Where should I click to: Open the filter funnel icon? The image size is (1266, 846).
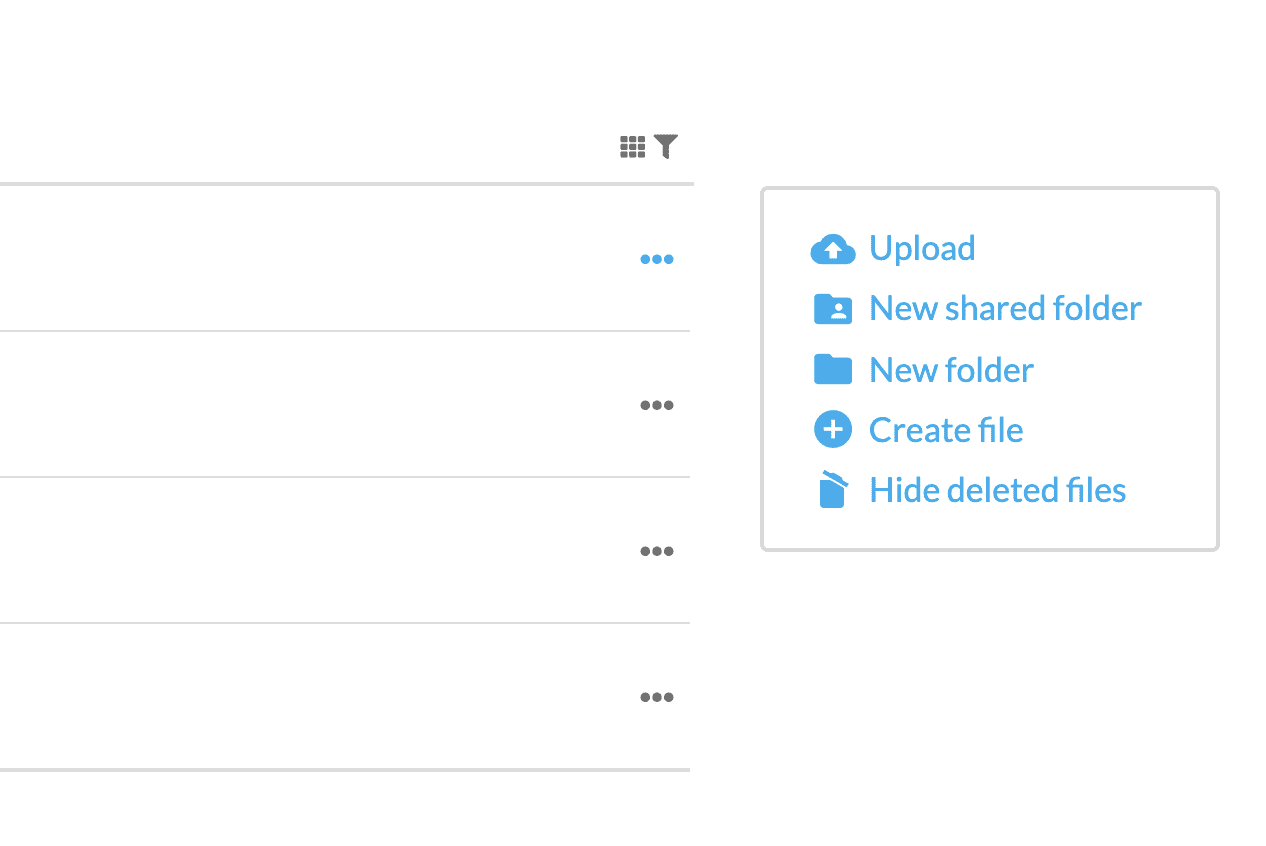click(666, 147)
